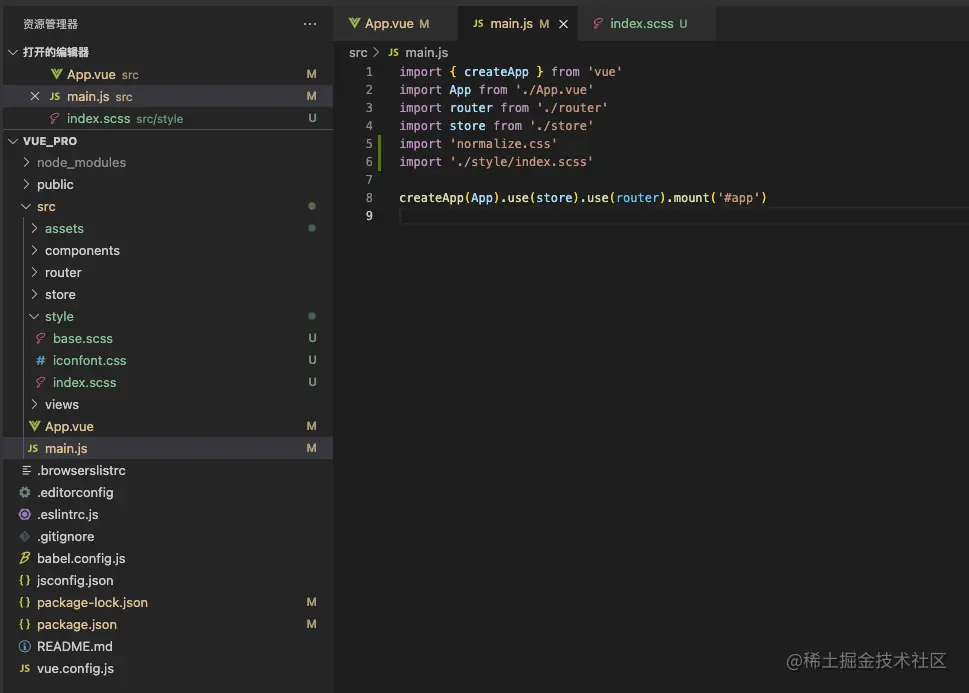Click Babel icon next to babel.config.js
This screenshot has height=693, width=969.
pyautogui.click(x=25, y=558)
